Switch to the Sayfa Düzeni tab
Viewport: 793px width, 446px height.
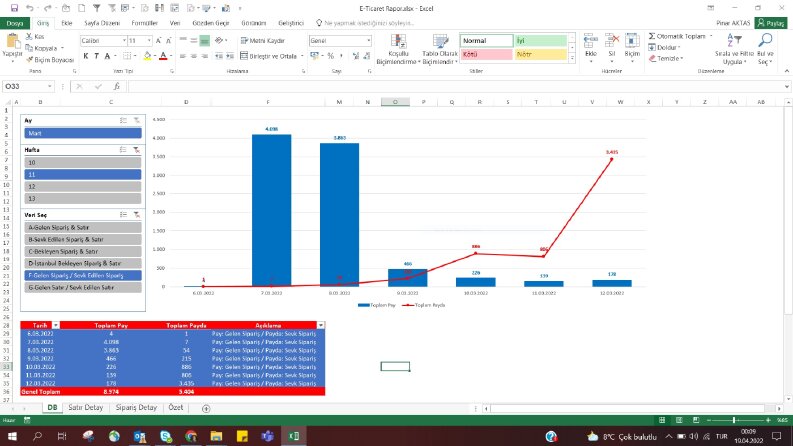102,23
